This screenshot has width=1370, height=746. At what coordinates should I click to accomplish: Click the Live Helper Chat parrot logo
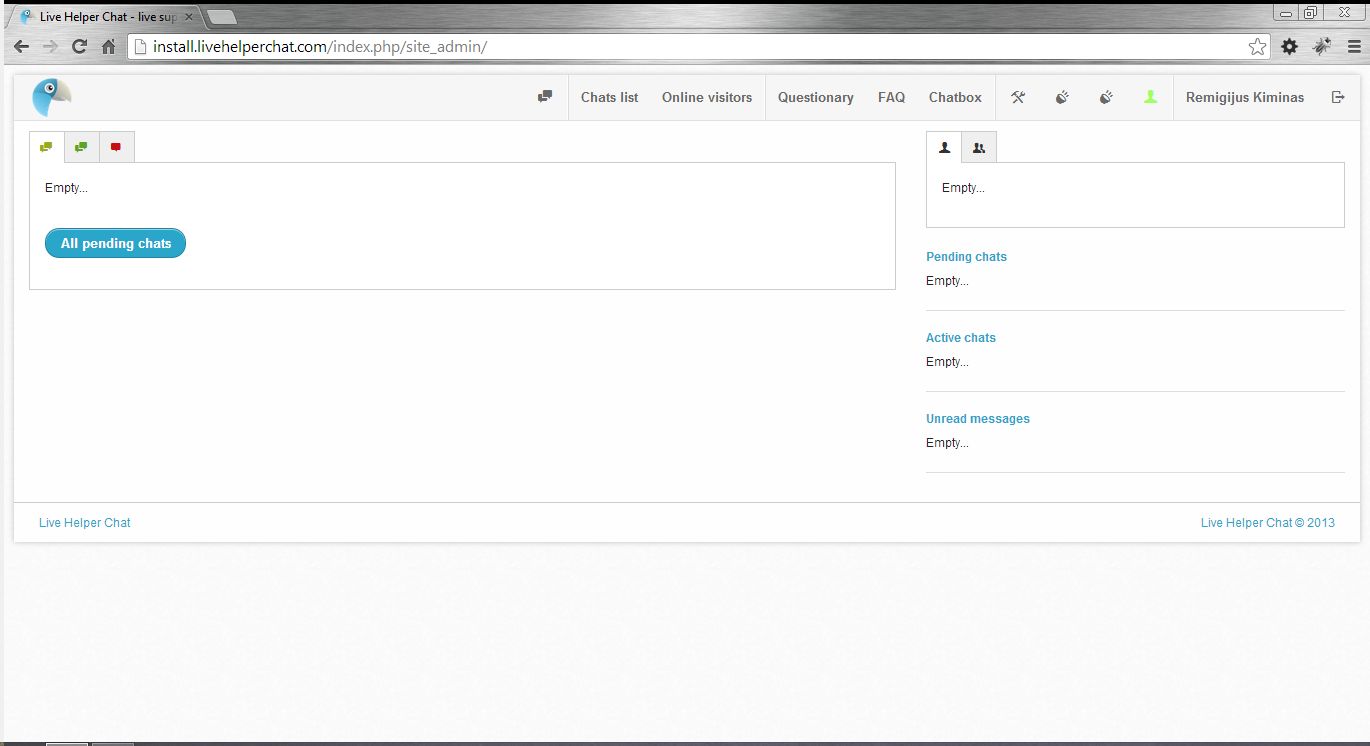coord(51,97)
